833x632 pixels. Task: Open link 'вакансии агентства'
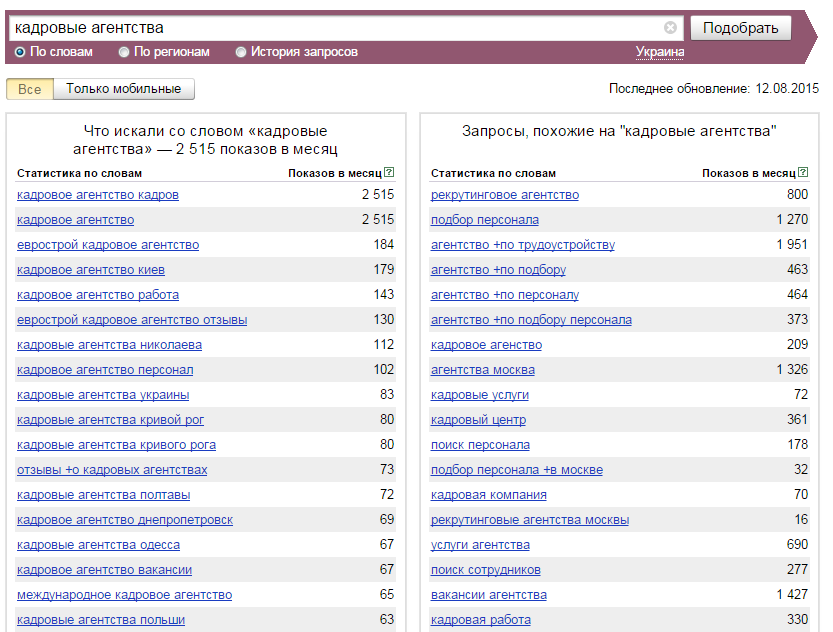pyautogui.click(x=489, y=594)
